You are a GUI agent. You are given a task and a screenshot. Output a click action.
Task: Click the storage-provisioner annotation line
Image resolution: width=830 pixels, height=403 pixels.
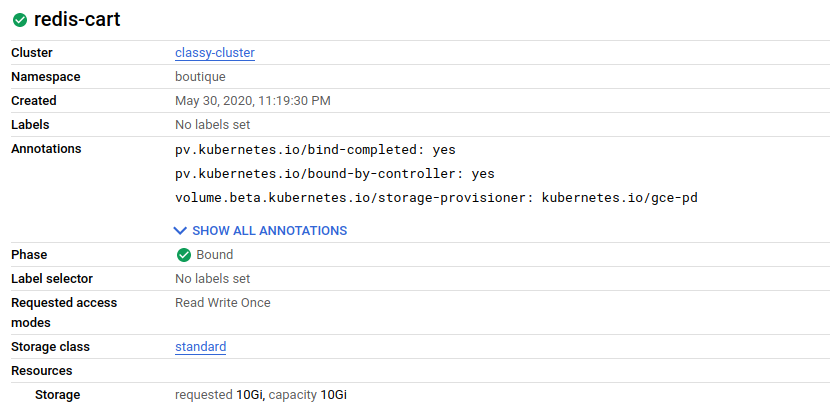tap(436, 198)
